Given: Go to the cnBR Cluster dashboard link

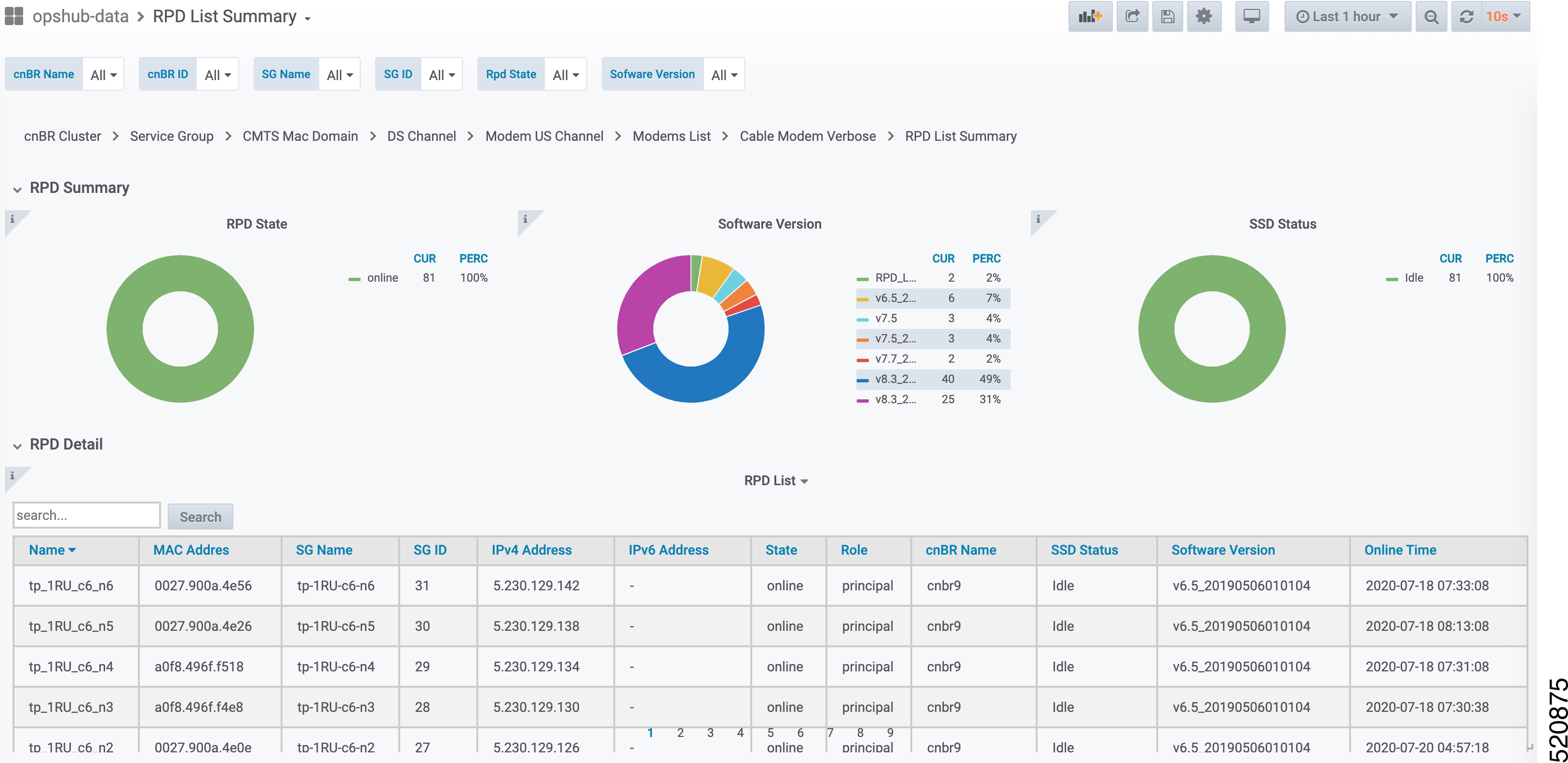Looking at the screenshot, I should click(x=63, y=136).
